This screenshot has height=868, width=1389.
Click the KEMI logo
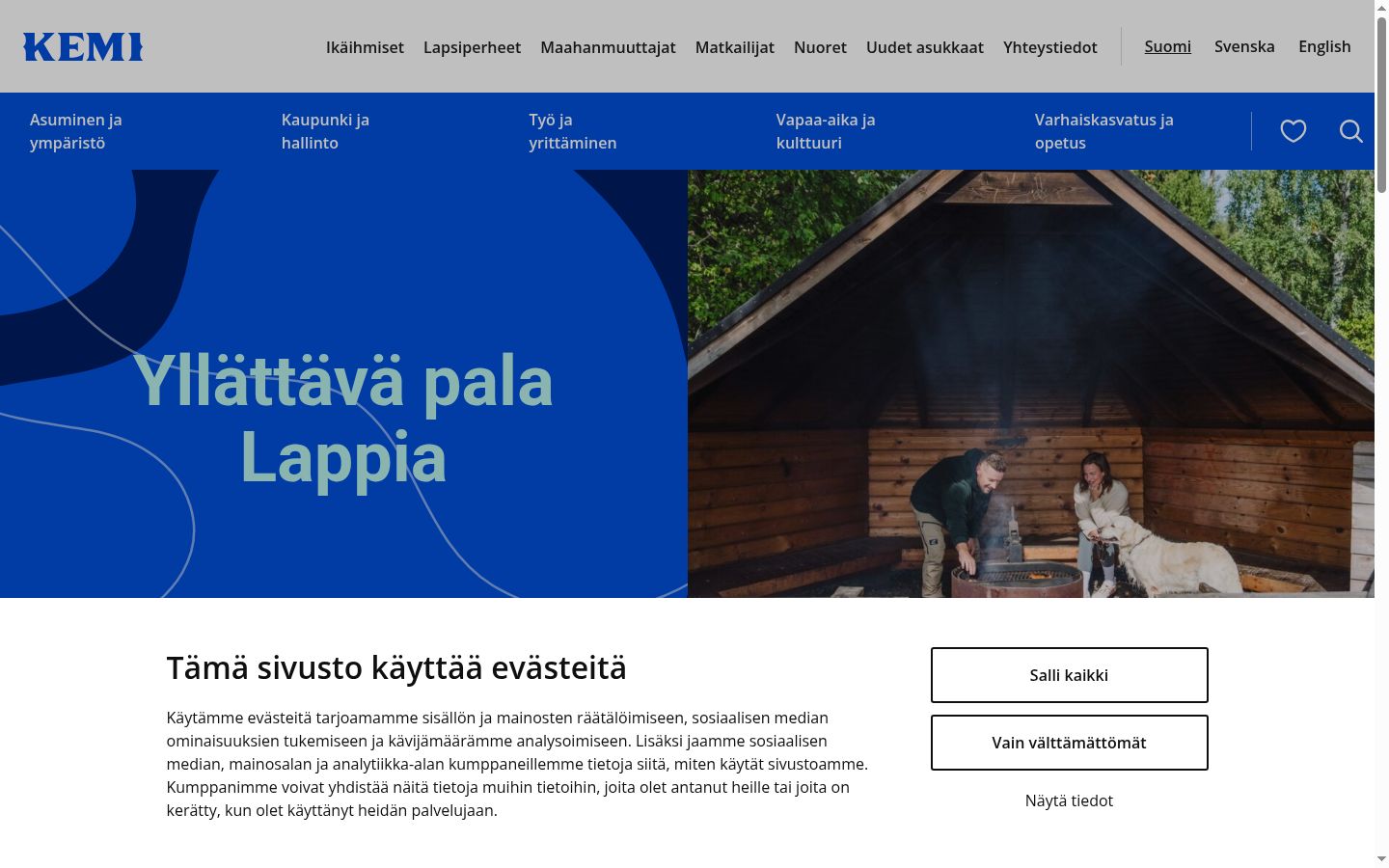pos(83,46)
